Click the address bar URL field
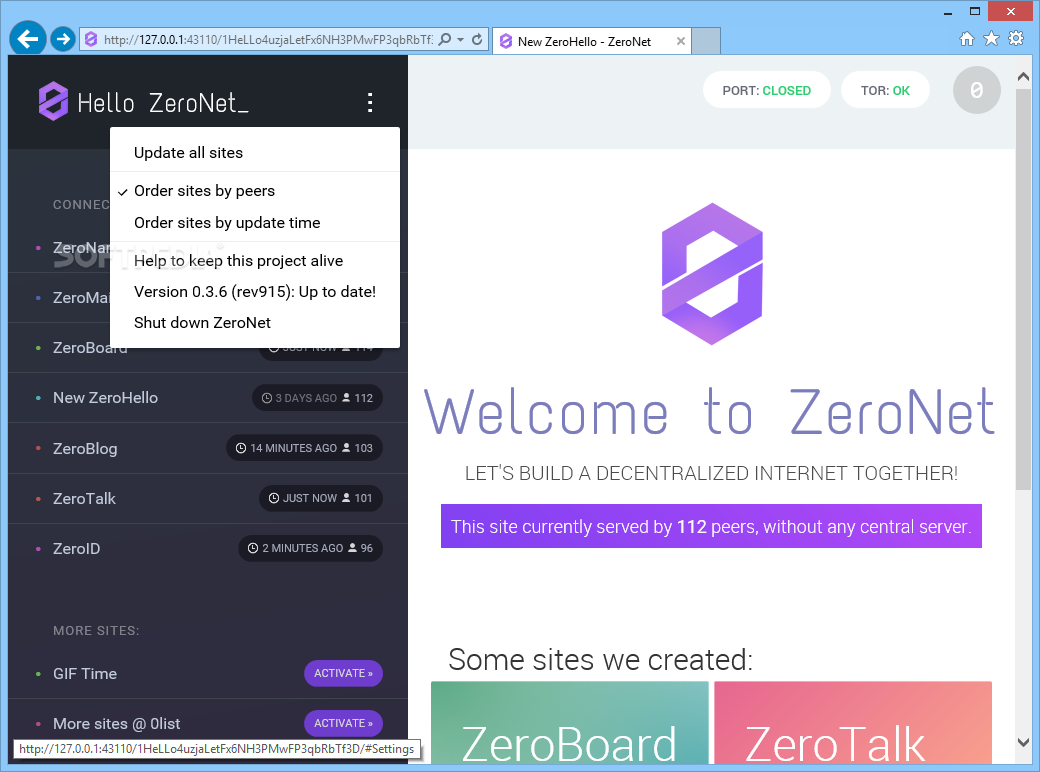 268,40
